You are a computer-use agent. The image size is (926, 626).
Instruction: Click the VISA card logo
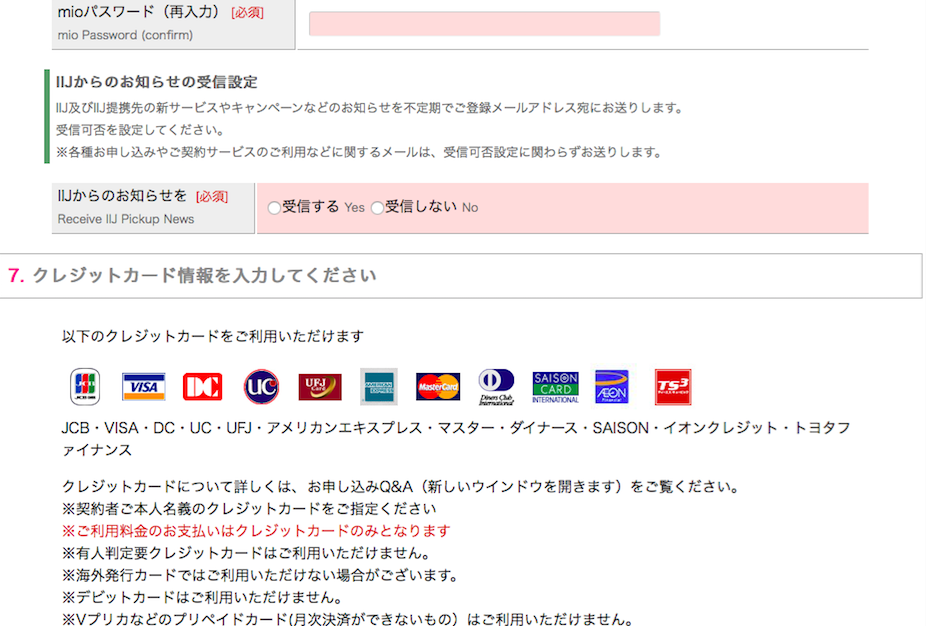(144, 387)
